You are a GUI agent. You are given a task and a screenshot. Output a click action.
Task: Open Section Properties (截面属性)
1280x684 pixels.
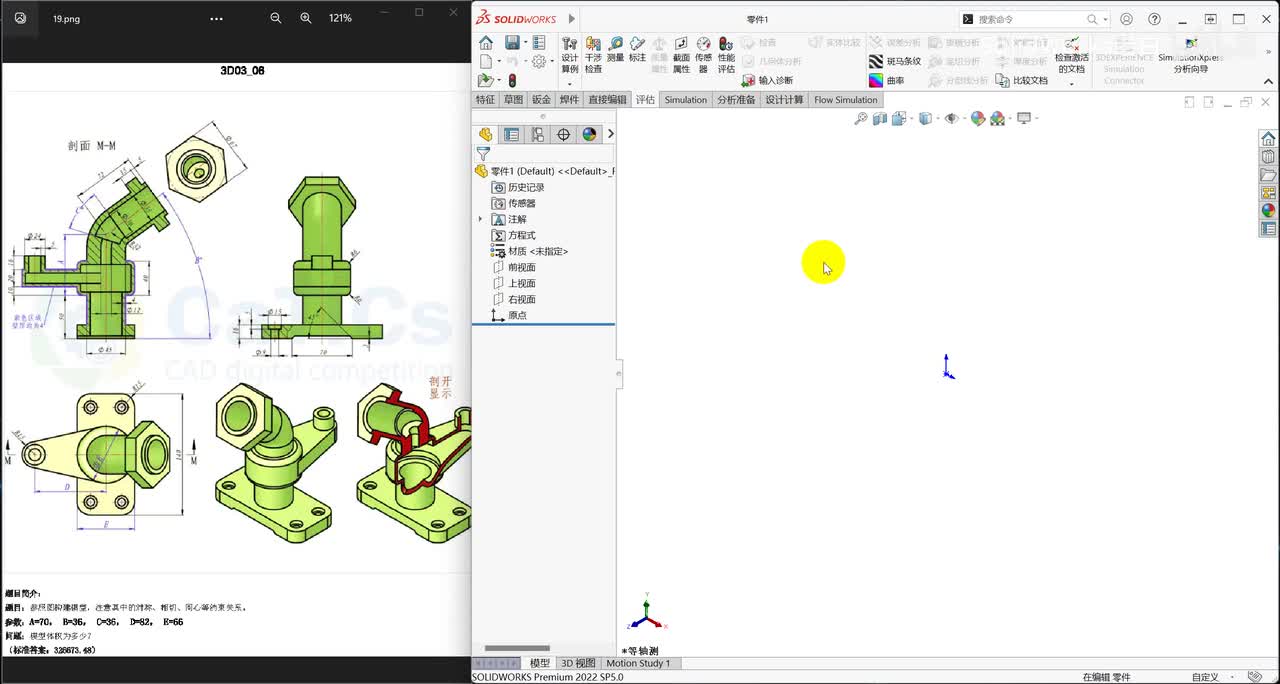click(681, 56)
